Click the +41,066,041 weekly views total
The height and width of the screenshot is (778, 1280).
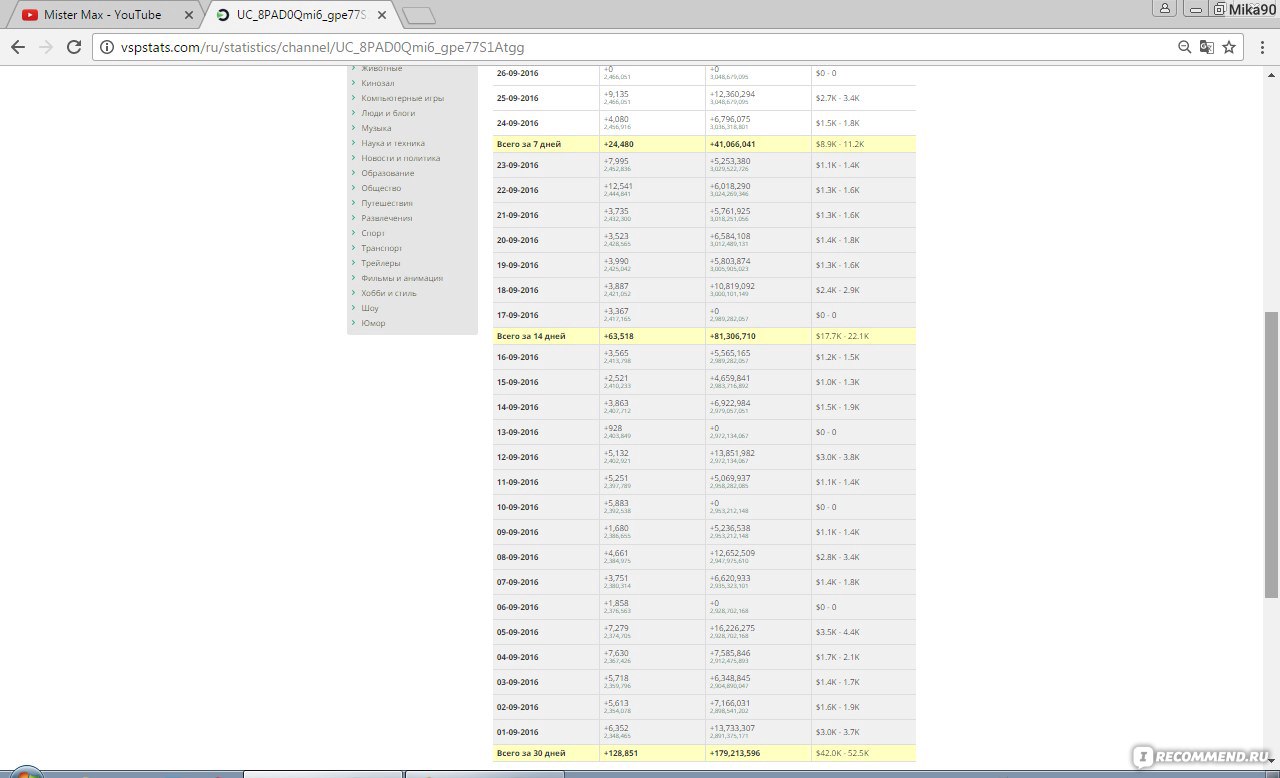click(x=733, y=144)
